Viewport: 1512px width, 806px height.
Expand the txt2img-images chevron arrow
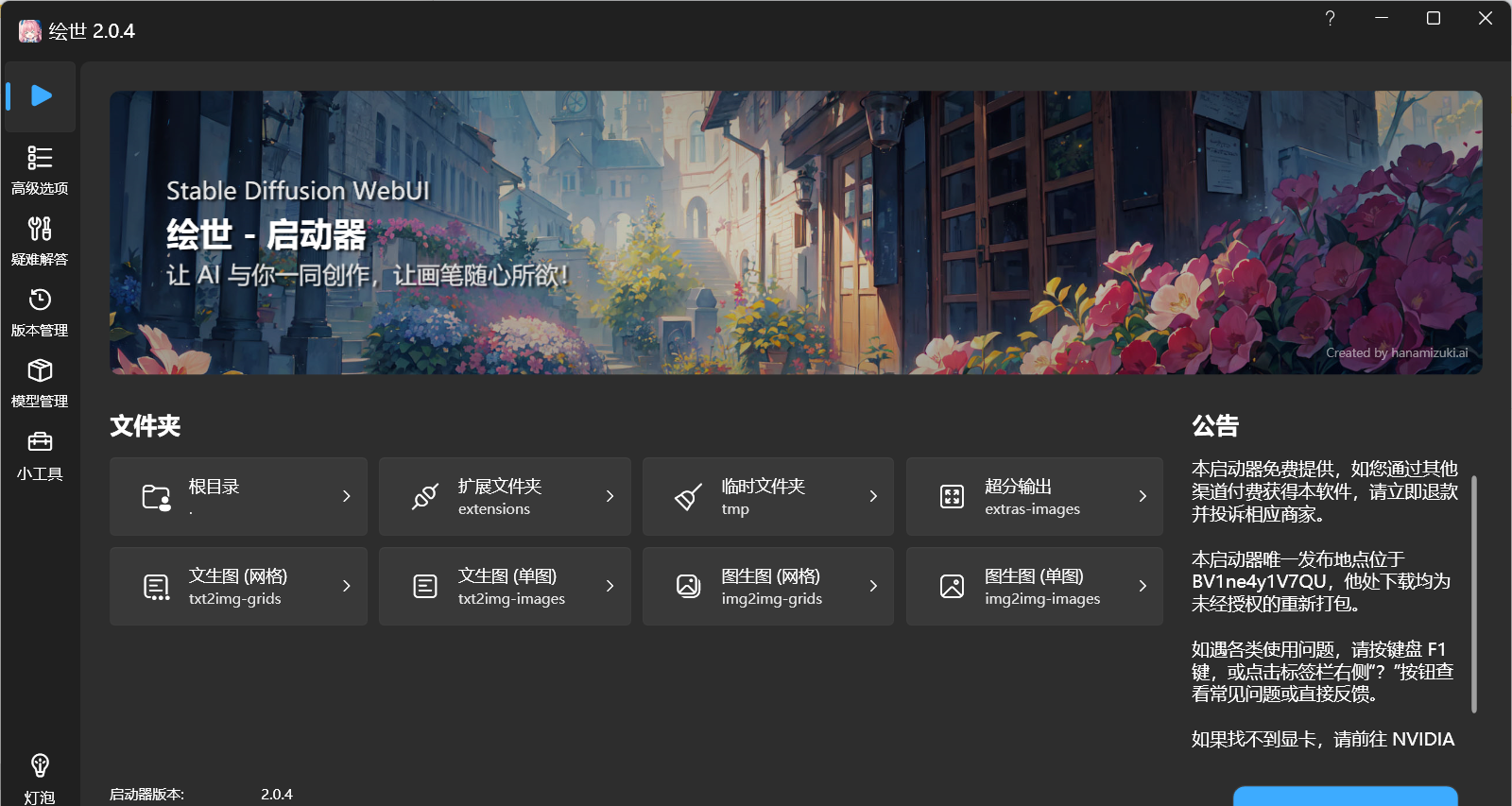coord(610,586)
